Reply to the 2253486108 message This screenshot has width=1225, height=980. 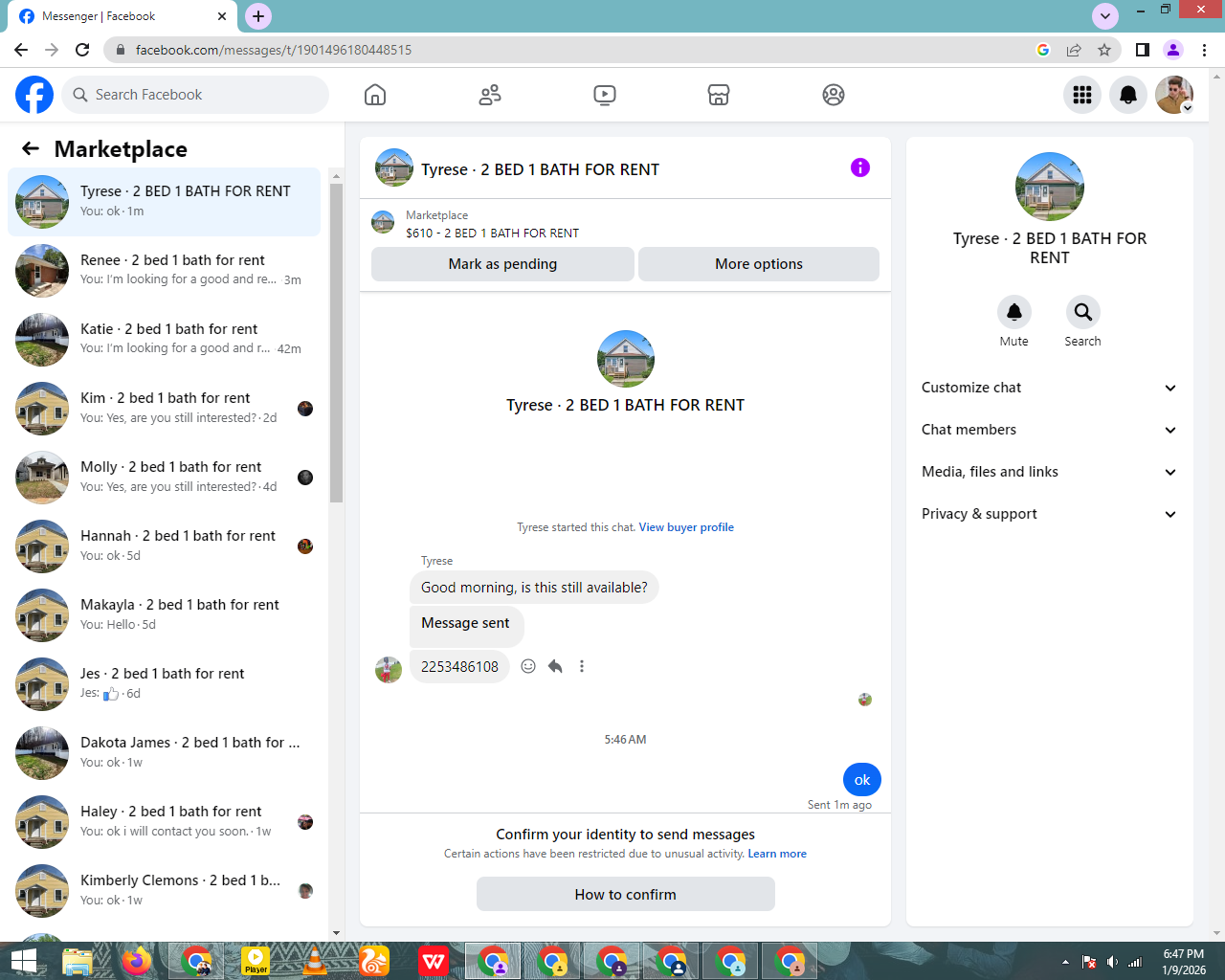555,666
